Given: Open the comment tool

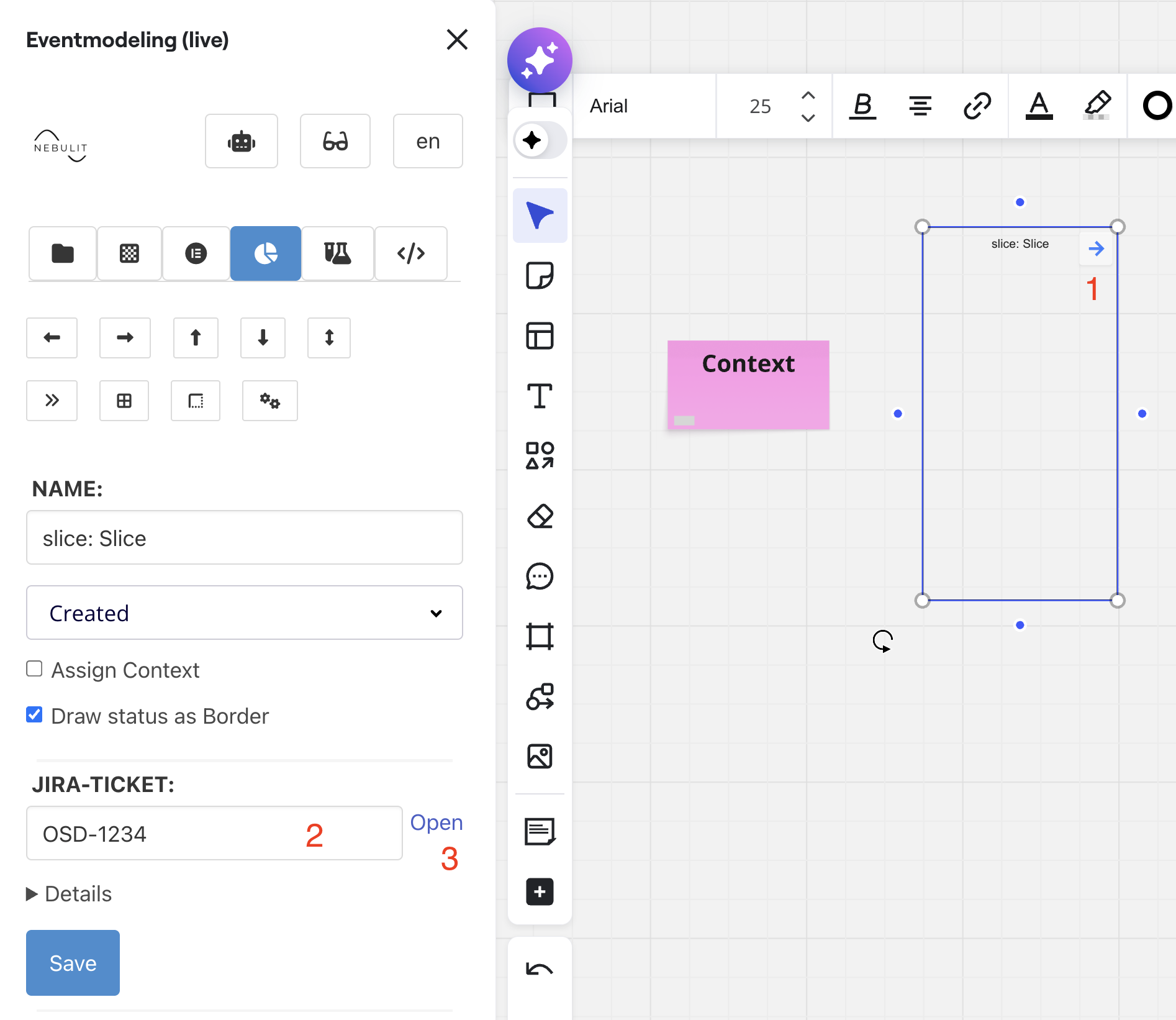Looking at the screenshot, I should click(540, 576).
